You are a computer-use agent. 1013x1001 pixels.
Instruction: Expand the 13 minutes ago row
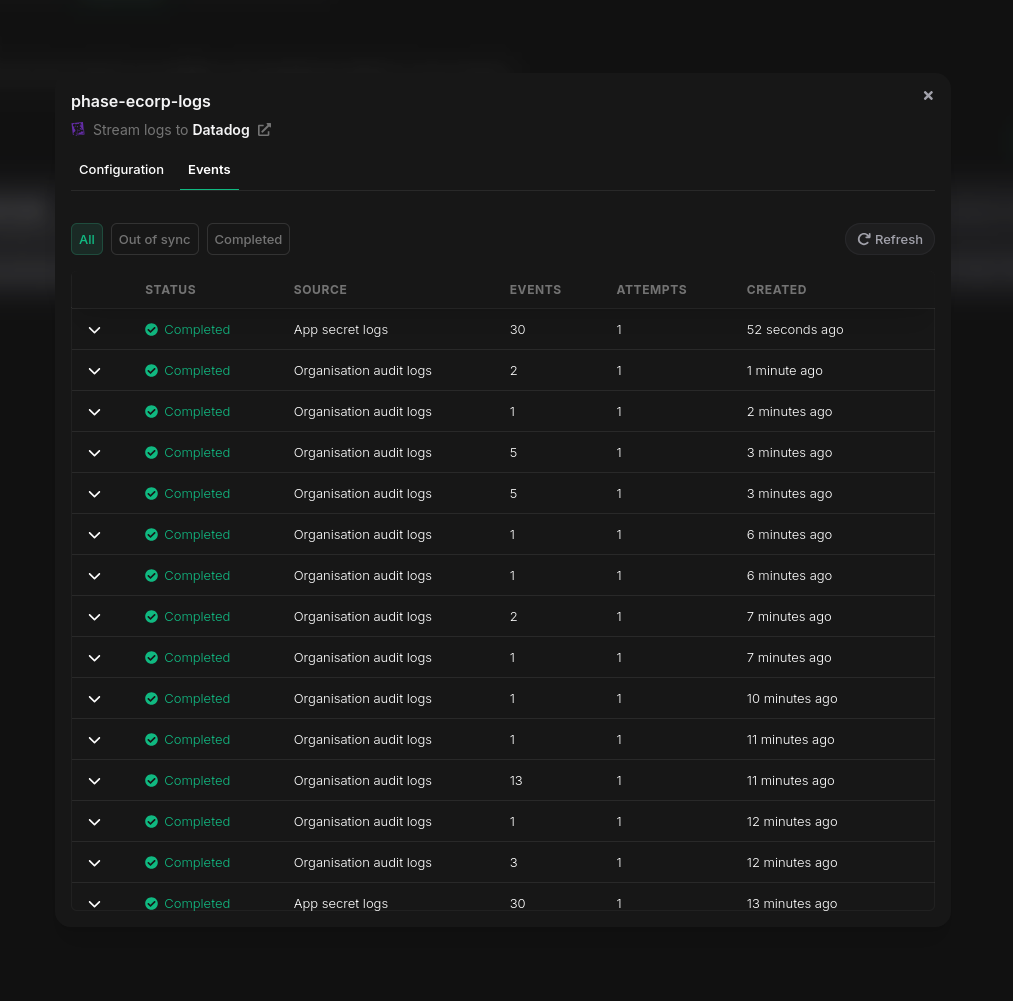[x=94, y=903]
